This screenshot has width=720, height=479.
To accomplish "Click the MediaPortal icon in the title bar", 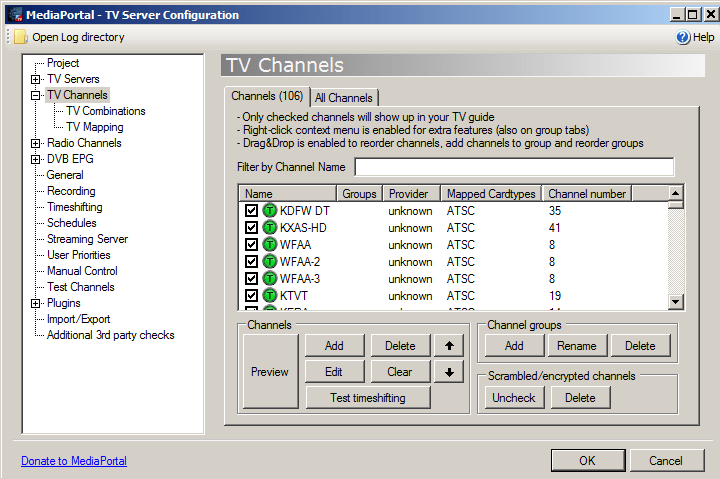I will (x=15, y=15).
